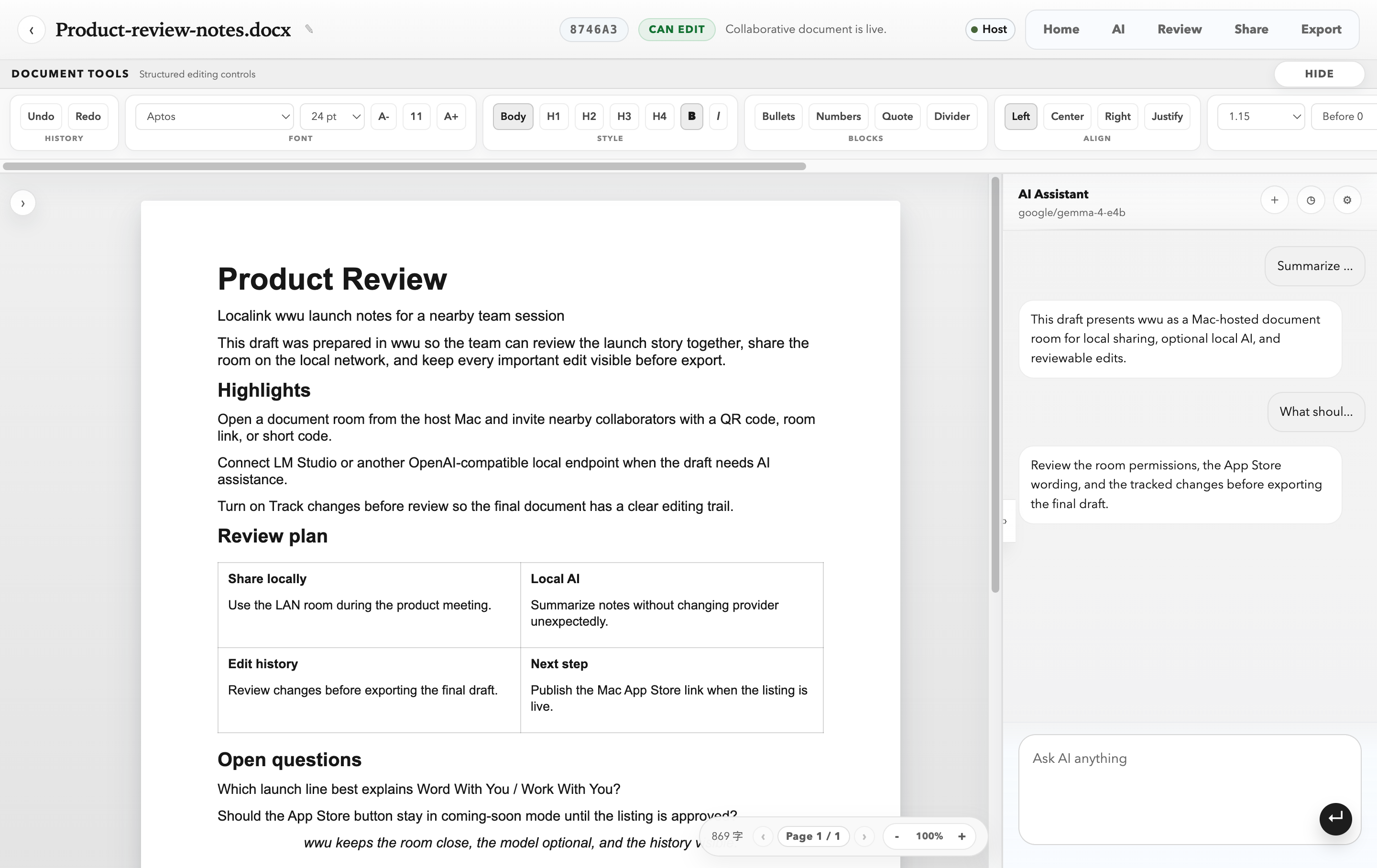Open the Export tab

[1321, 30]
